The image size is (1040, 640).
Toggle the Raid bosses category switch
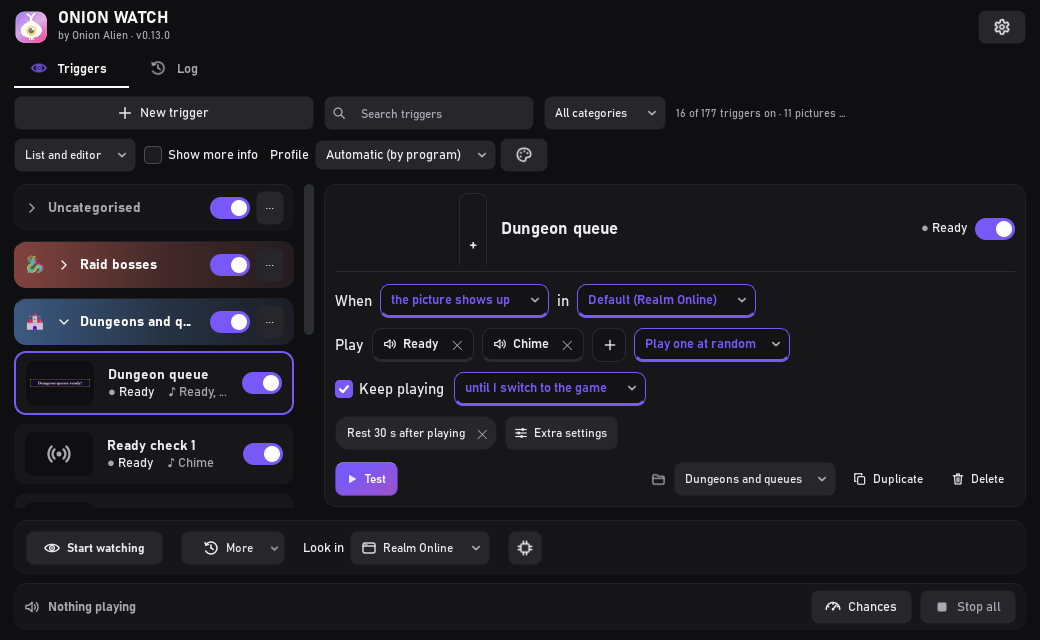(x=230, y=265)
